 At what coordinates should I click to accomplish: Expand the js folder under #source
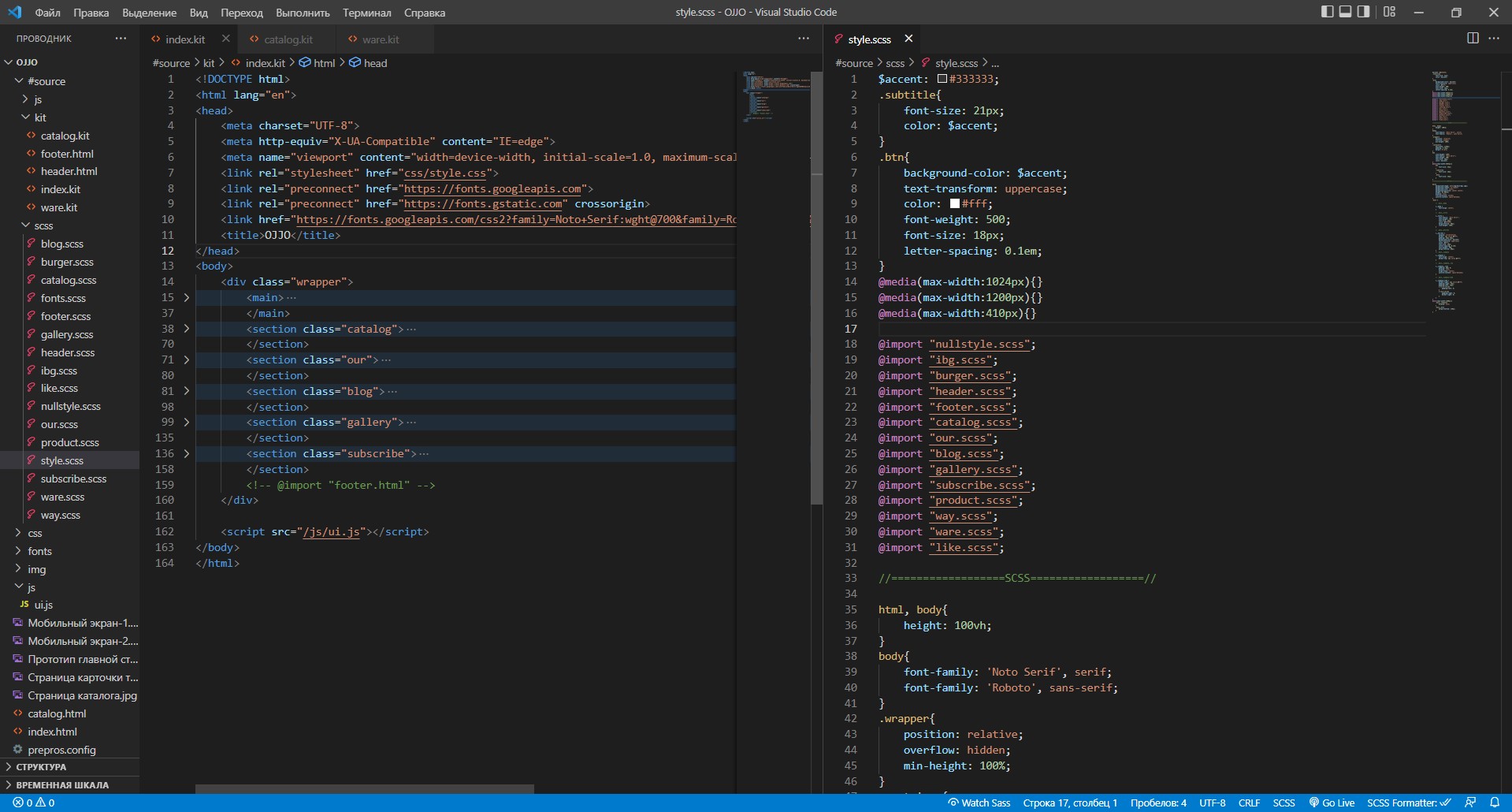click(x=38, y=99)
